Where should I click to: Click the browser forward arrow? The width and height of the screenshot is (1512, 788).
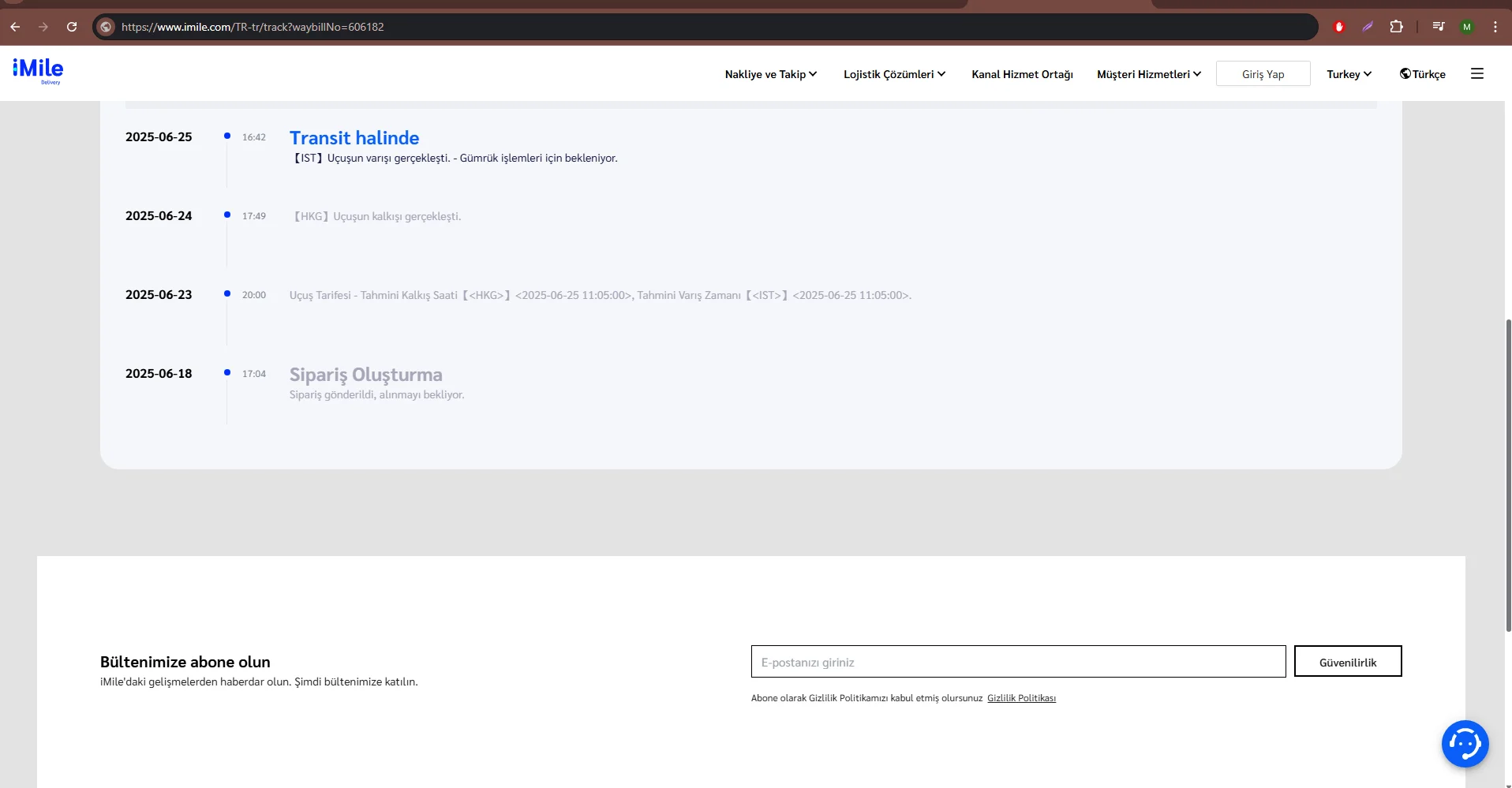click(x=43, y=27)
